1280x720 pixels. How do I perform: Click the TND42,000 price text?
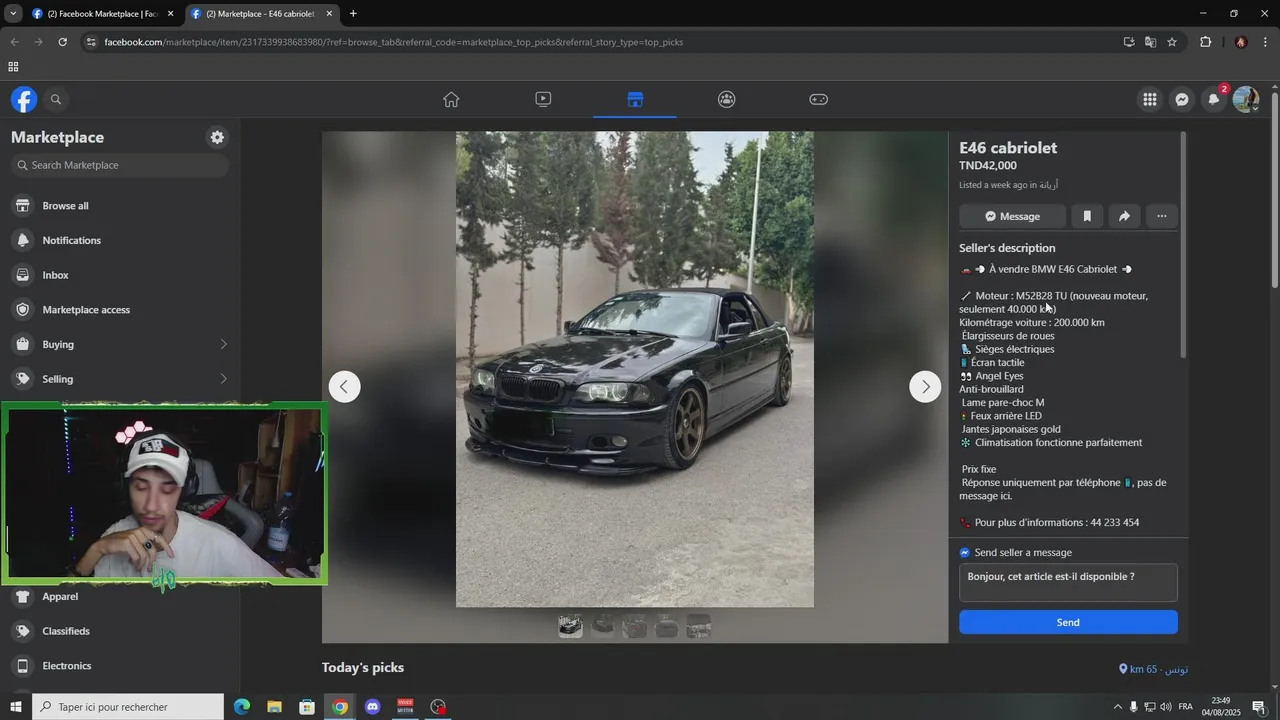(988, 166)
